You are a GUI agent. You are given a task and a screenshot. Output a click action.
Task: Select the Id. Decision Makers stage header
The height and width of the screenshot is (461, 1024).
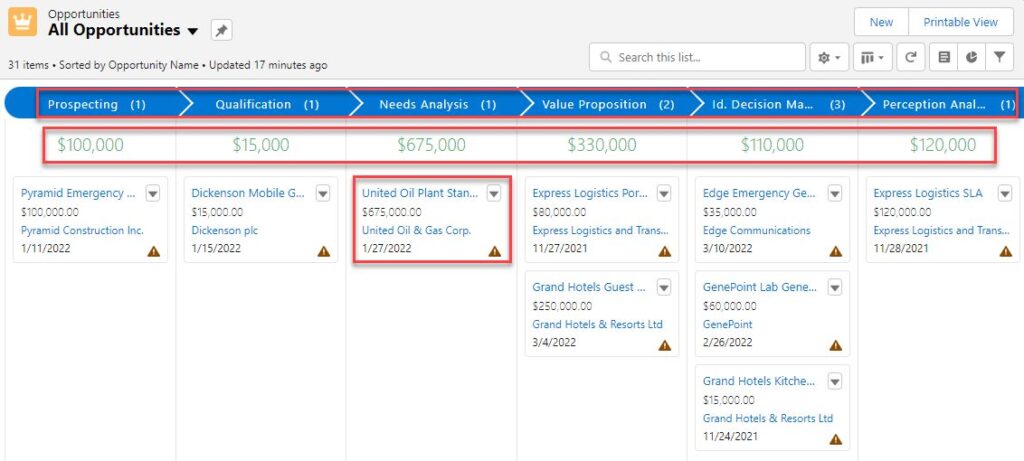pyautogui.click(x=778, y=104)
